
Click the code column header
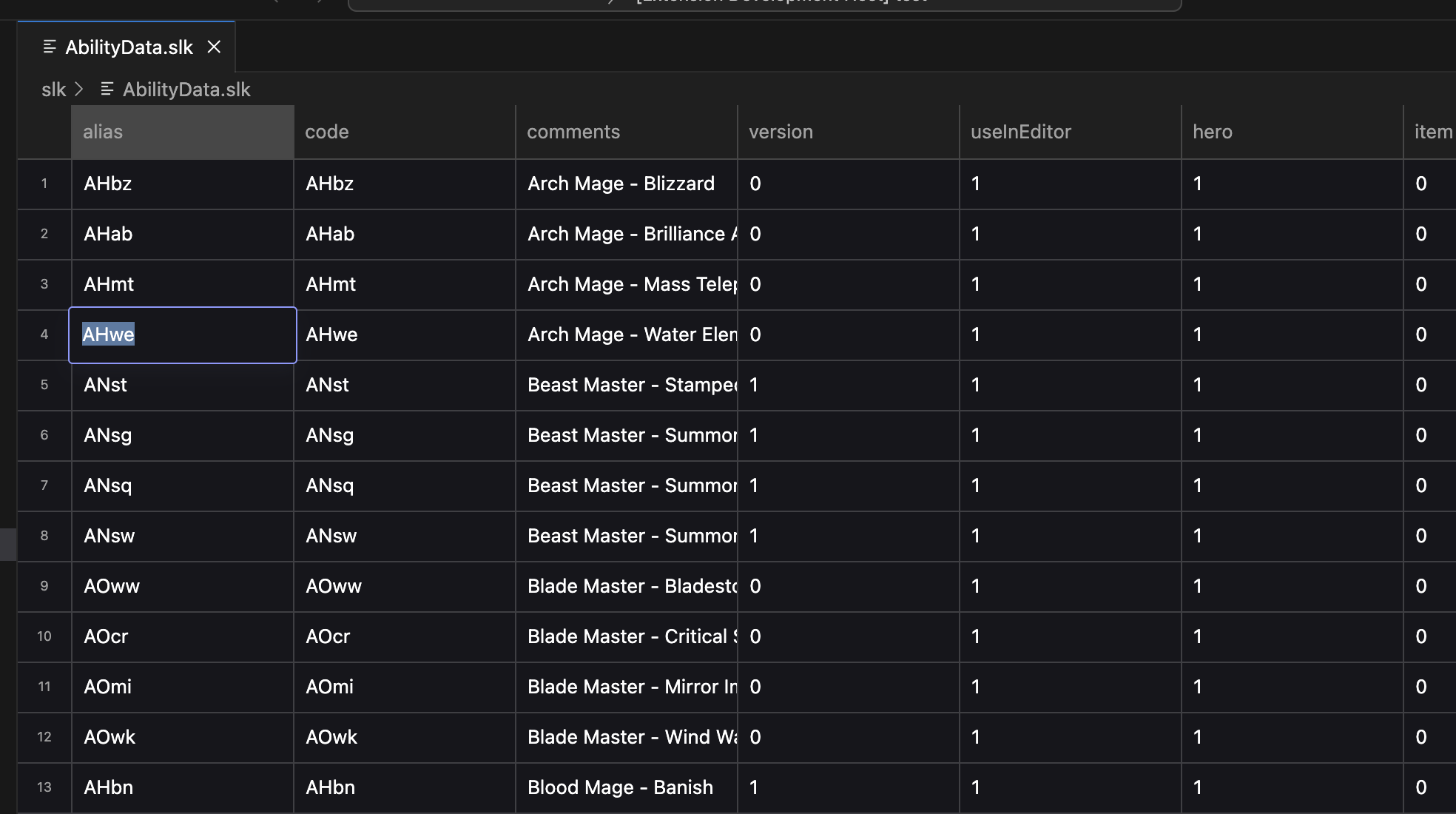(404, 132)
